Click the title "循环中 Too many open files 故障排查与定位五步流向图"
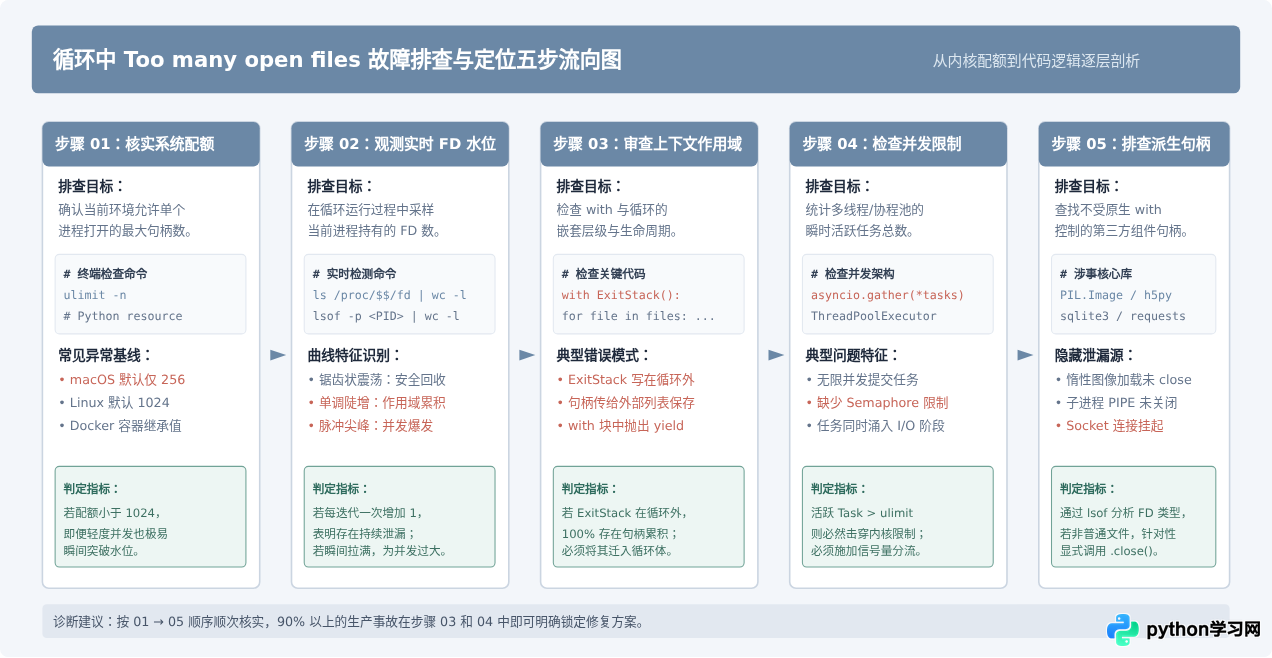Screen dimensions: 1272x658 pos(337,60)
